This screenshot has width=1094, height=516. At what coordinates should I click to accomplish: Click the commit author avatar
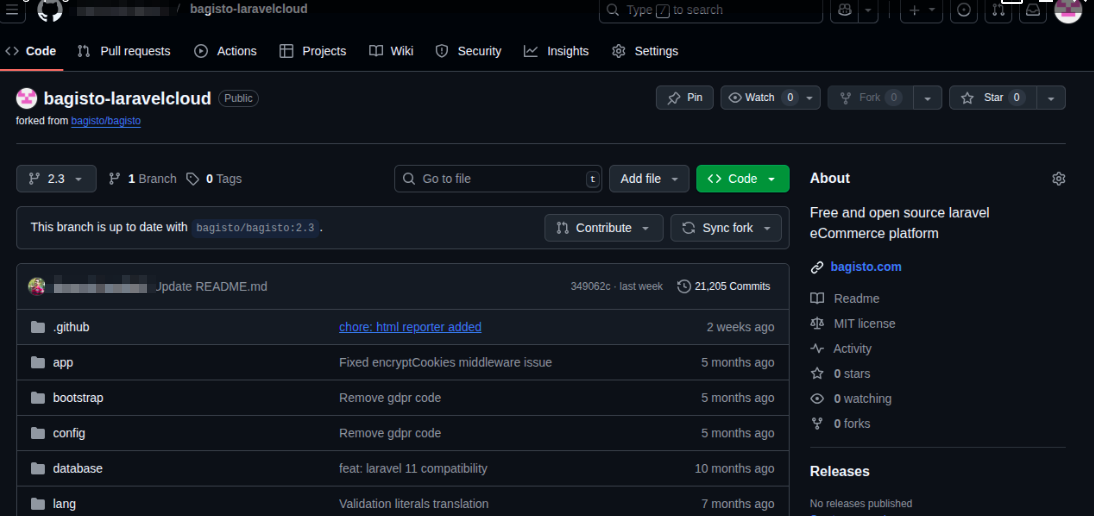(37, 286)
